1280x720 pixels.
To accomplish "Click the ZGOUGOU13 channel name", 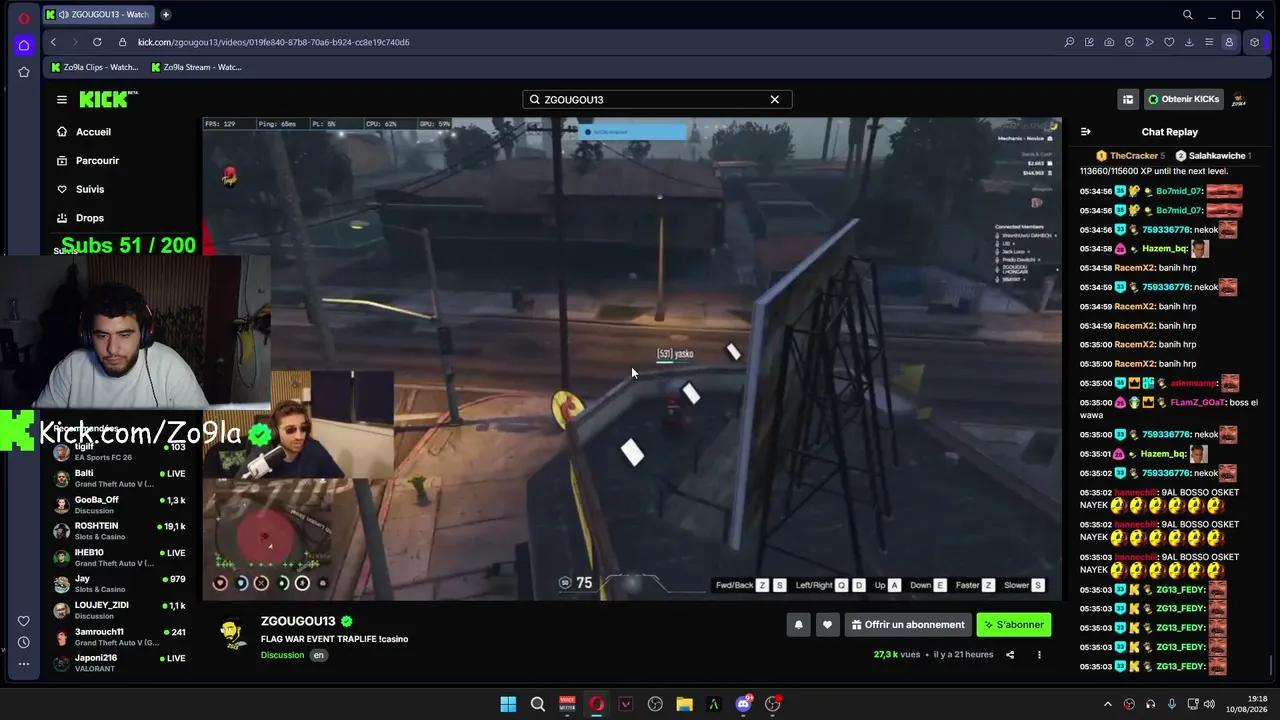I will click(x=298, y=621).
